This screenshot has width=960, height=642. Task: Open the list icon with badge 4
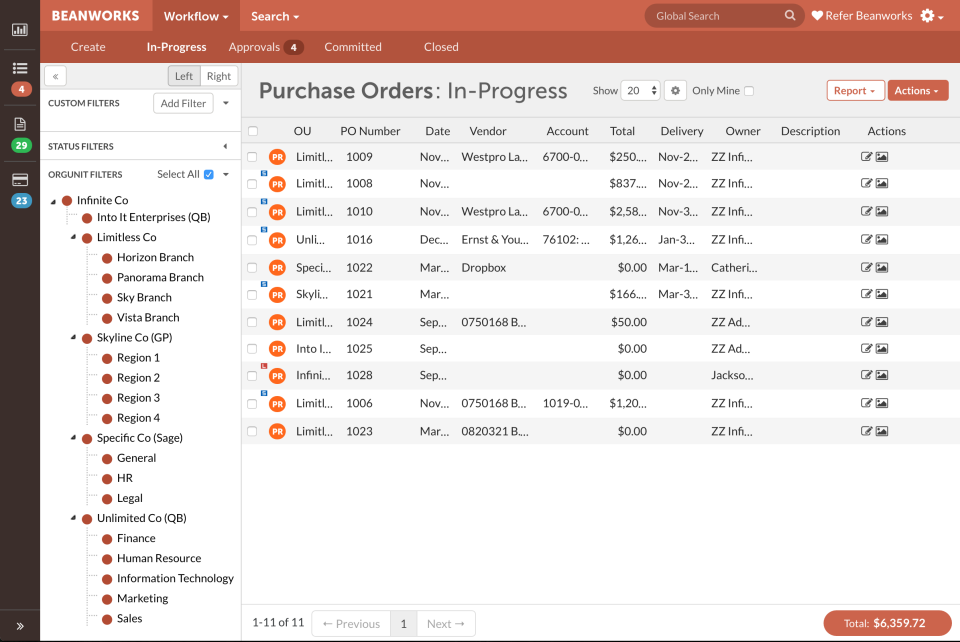[20, 68]
